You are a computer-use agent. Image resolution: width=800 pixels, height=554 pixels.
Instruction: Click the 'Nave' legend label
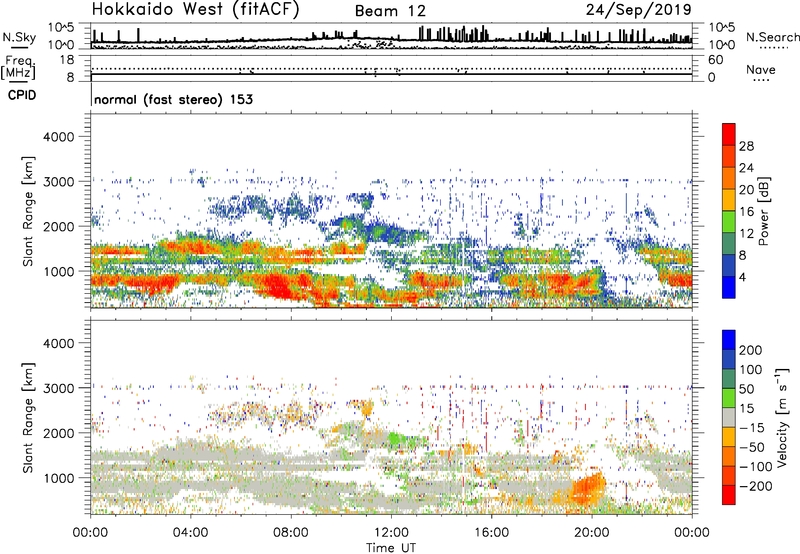[761, 69]
